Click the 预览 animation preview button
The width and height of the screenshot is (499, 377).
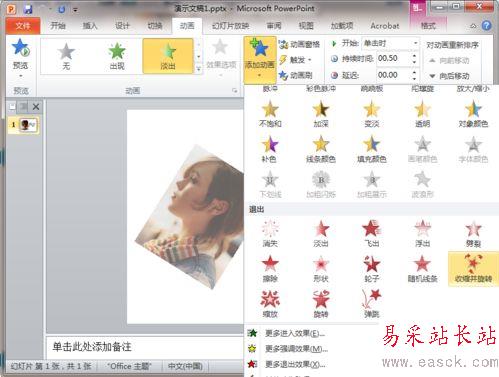(21, 57)
